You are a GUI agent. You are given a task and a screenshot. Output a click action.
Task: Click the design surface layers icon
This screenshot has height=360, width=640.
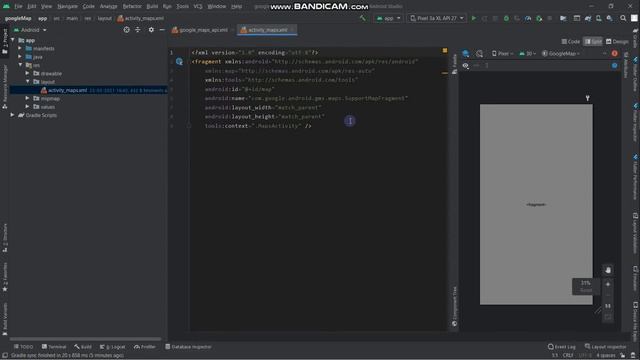pyautogui.click(x=466, y=53)
